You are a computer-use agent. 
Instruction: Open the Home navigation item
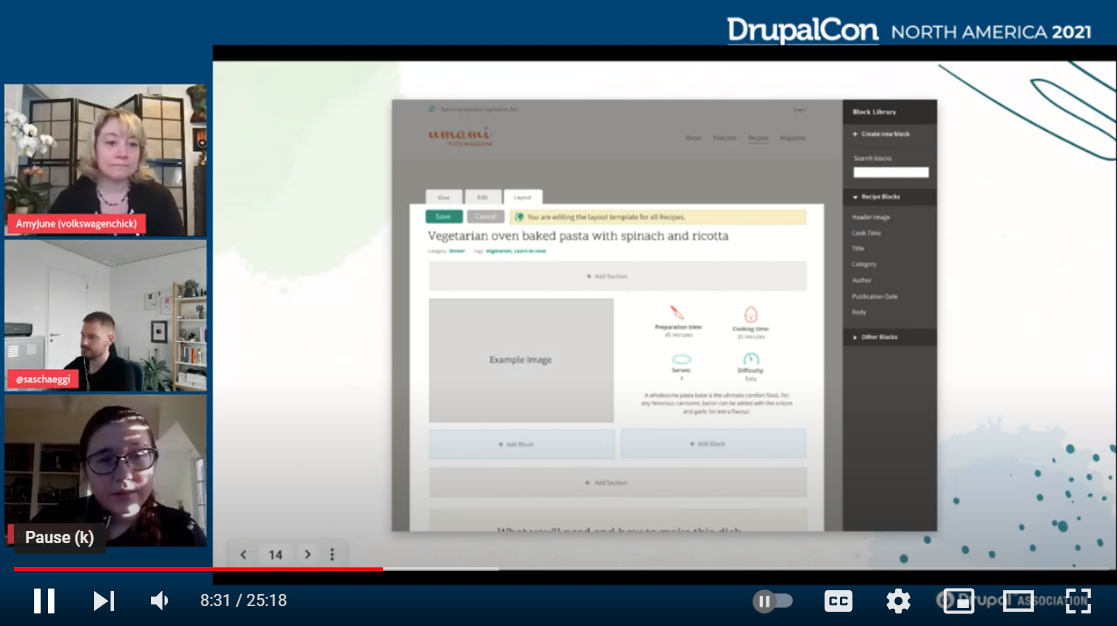(x=693, y=137)
